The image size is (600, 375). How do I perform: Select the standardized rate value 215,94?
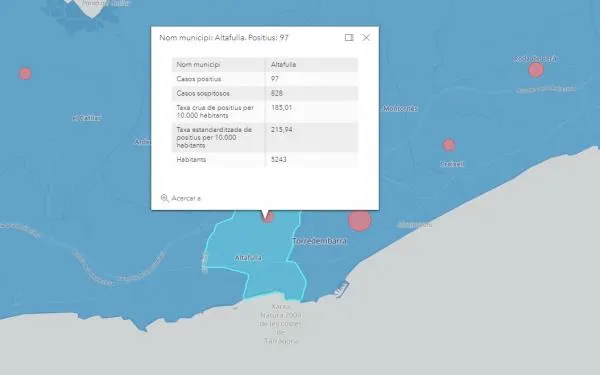tap(281, 129)
